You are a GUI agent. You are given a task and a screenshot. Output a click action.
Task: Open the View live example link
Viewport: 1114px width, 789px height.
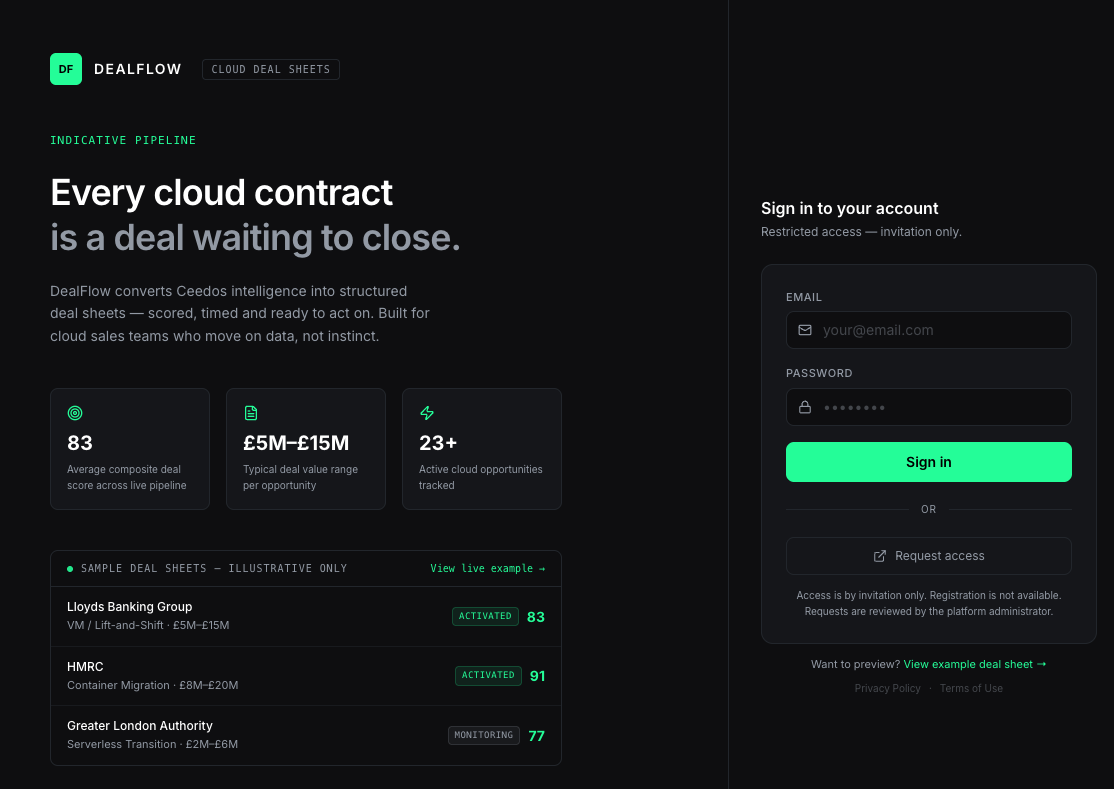pos(487,569)
